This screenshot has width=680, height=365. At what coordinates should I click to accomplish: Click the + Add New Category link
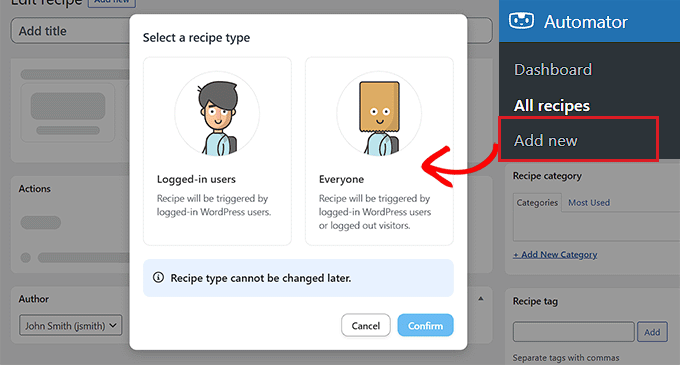[x=555, y=254]
